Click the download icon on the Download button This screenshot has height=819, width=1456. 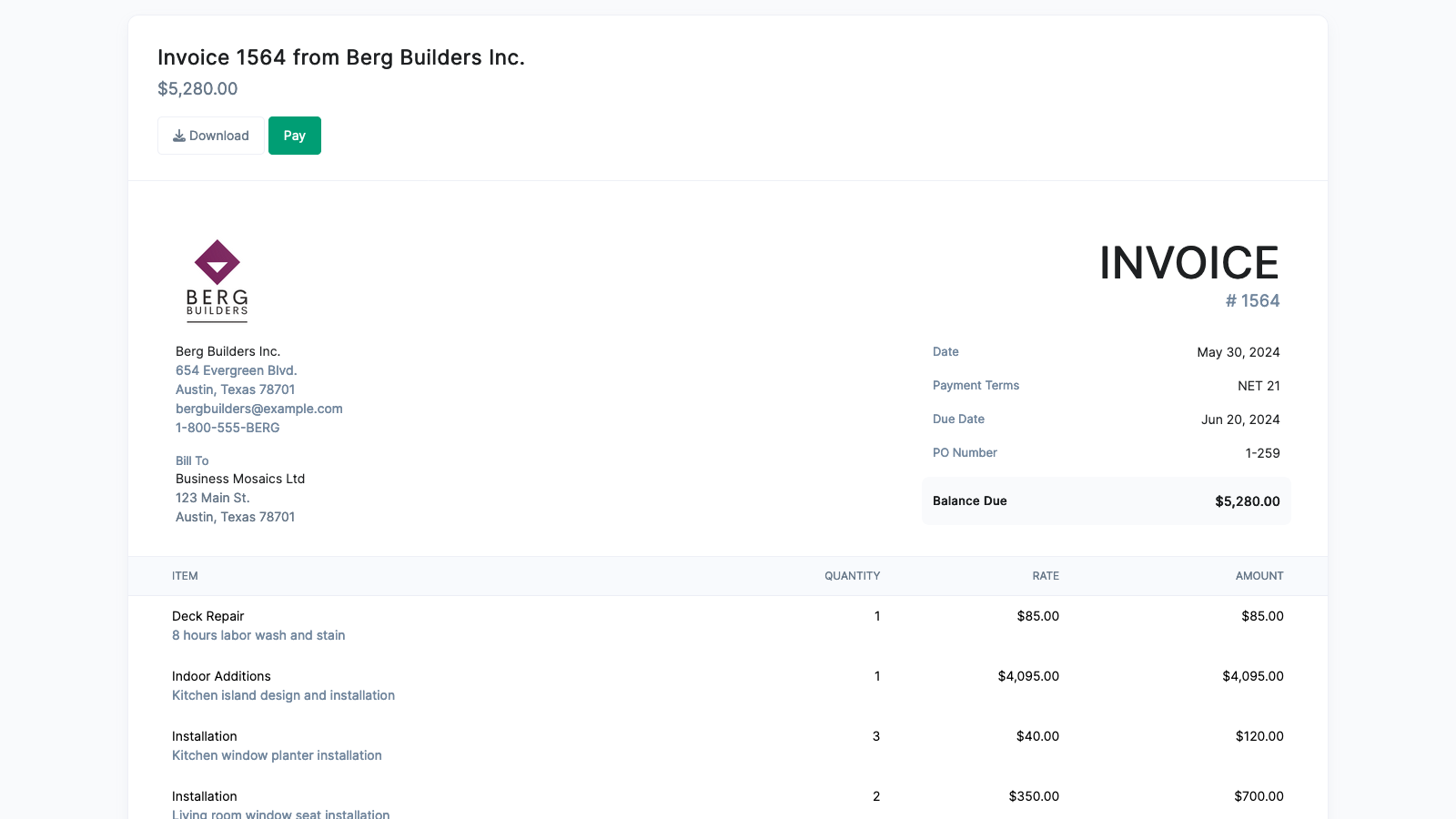180,135
